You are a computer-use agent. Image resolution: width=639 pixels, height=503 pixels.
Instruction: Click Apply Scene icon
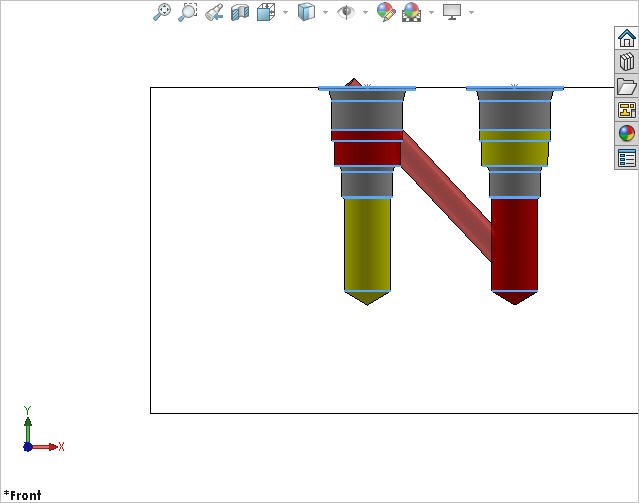click(411, 12)
